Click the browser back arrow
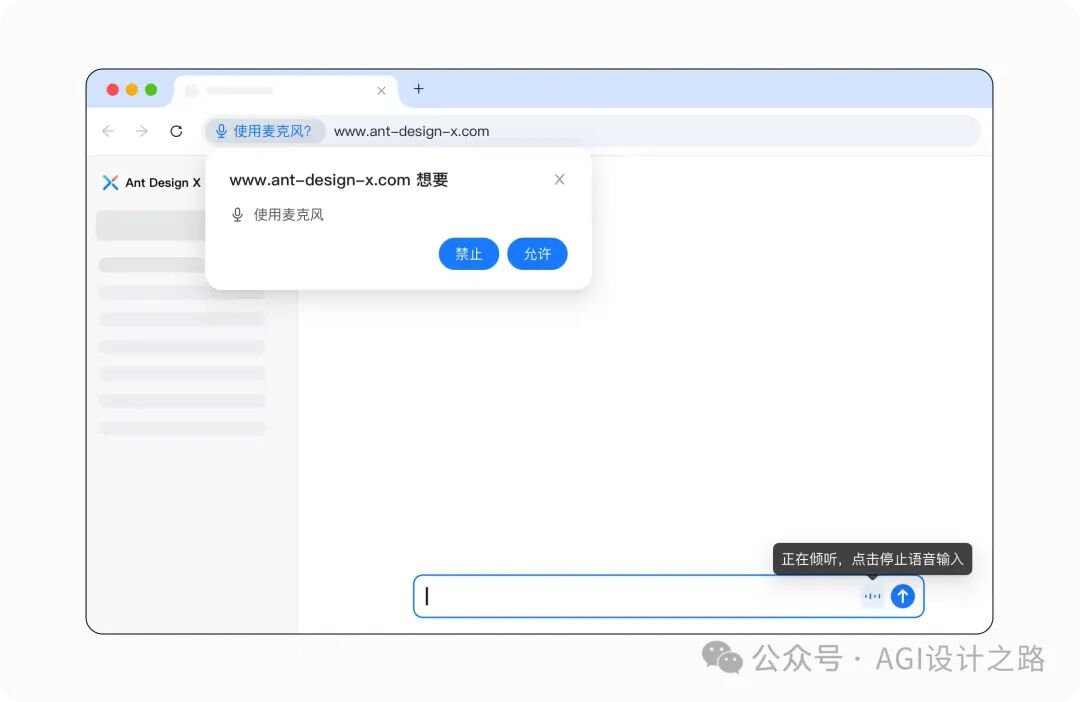Viewport: 1080px width, 702px height. tap(108, 131)
